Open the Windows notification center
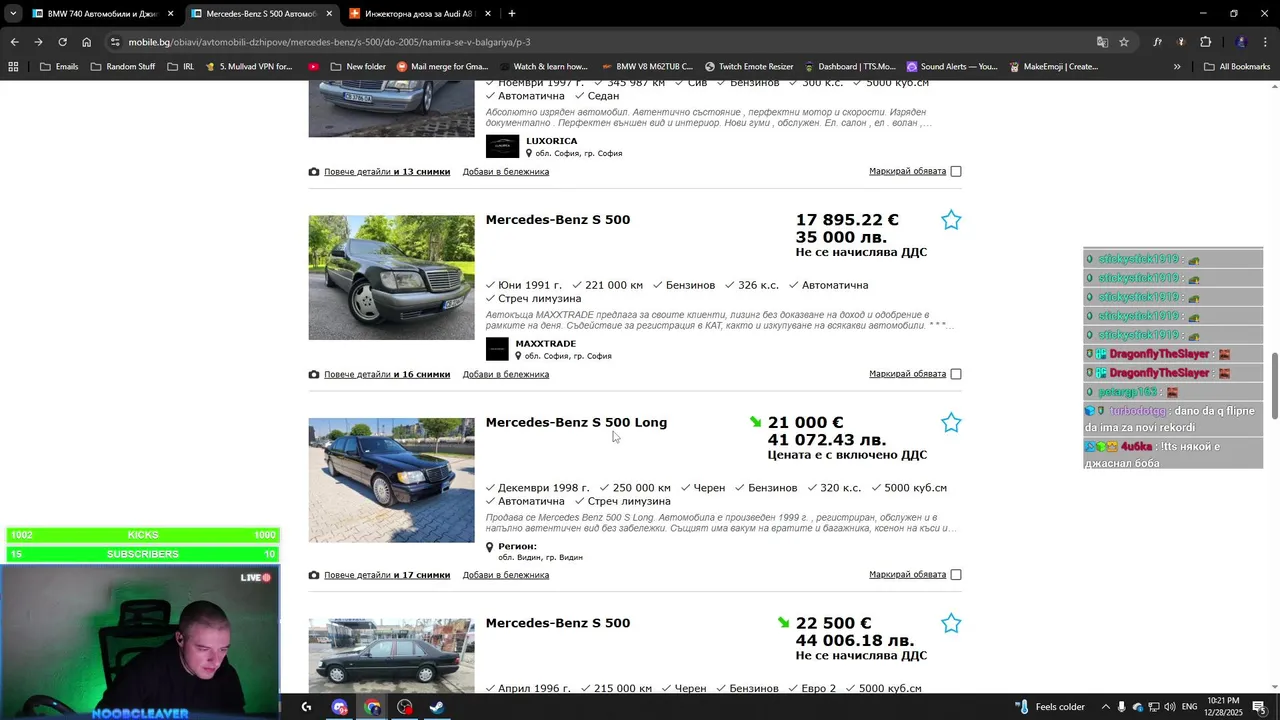 [x=1259, y=707]
